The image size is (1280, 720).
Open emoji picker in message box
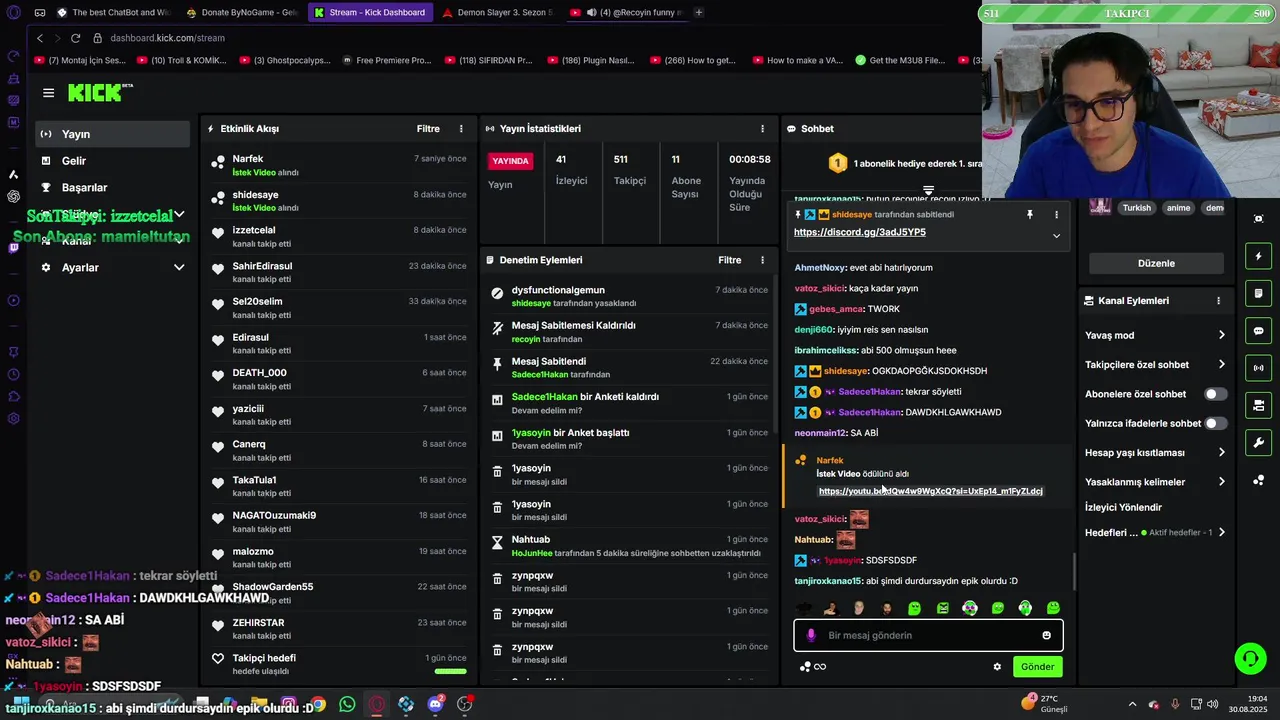pyautogui.click(x=1046, y=635)
